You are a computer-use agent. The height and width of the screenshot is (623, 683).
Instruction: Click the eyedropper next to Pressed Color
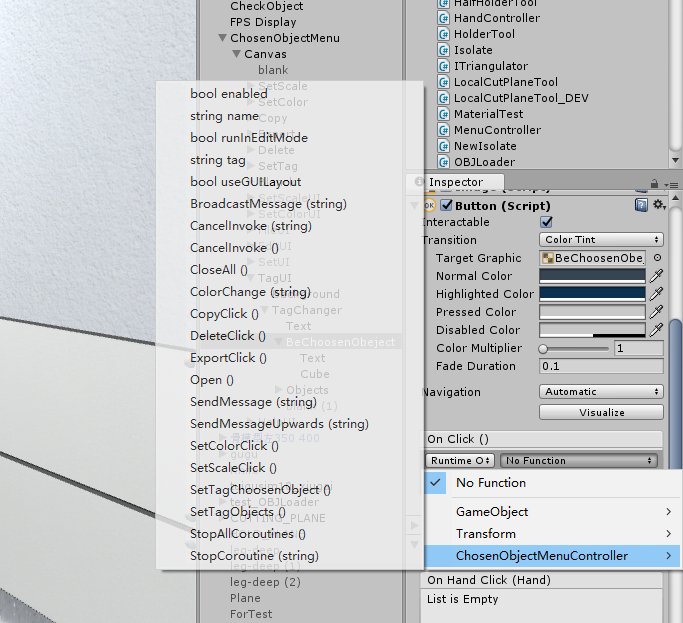656,312
